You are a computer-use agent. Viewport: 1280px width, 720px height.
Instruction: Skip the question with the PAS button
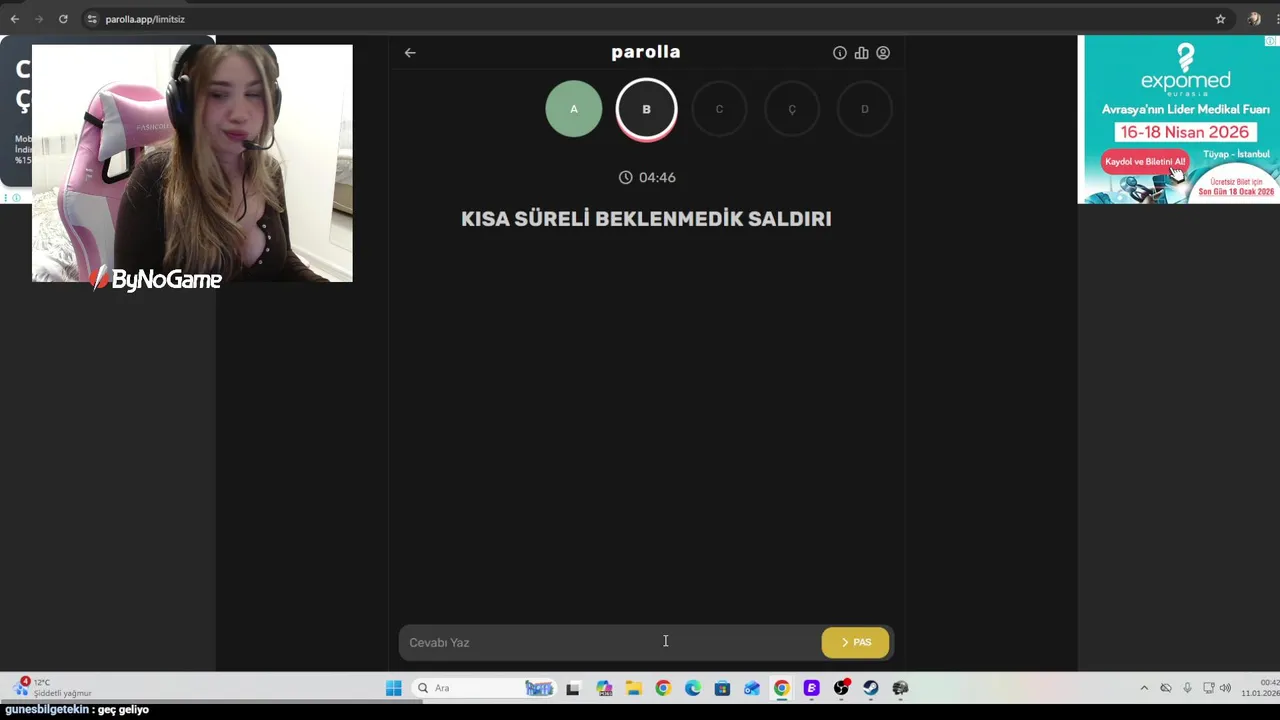855,642
